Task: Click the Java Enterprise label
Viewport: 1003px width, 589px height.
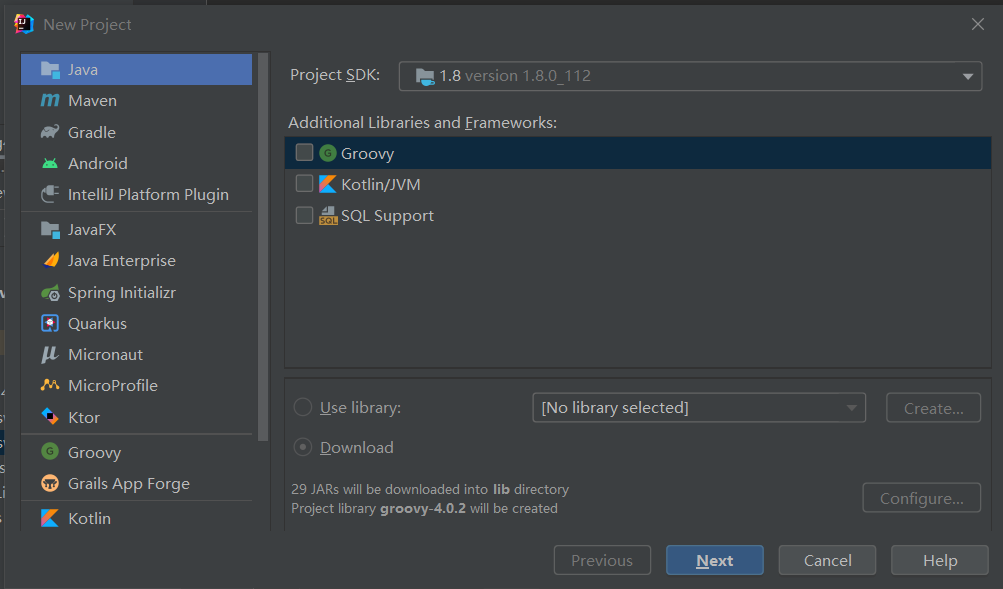Action: (122, 261)
